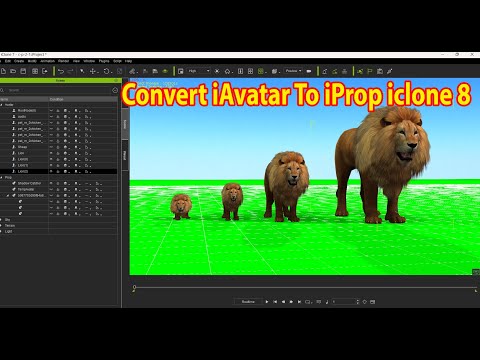
Task: Toggle the freeze lock on the Lion row
Action: click(58, 153)
